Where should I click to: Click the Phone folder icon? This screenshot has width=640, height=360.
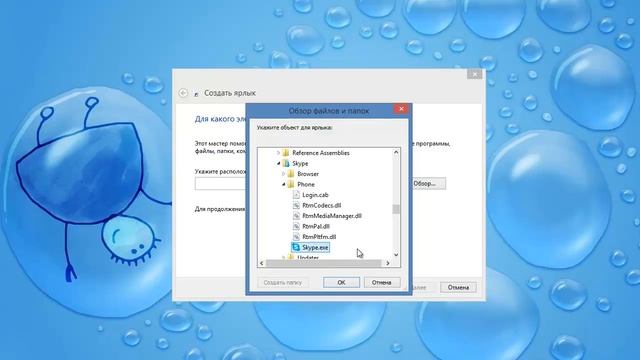coord(291,184)
